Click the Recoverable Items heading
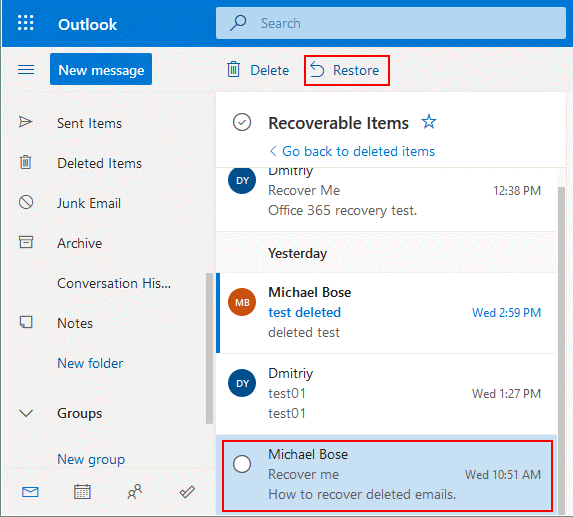Viewport: 573px width, 517px height. 338,123
